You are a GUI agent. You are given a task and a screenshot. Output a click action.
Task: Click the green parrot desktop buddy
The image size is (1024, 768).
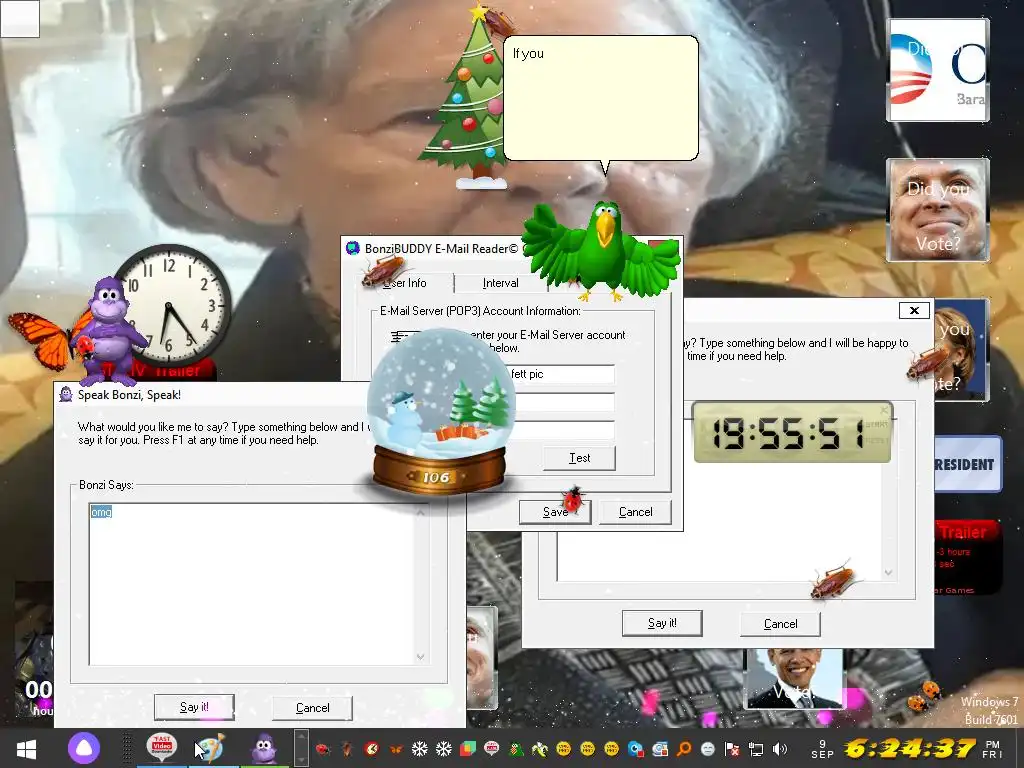601,251
